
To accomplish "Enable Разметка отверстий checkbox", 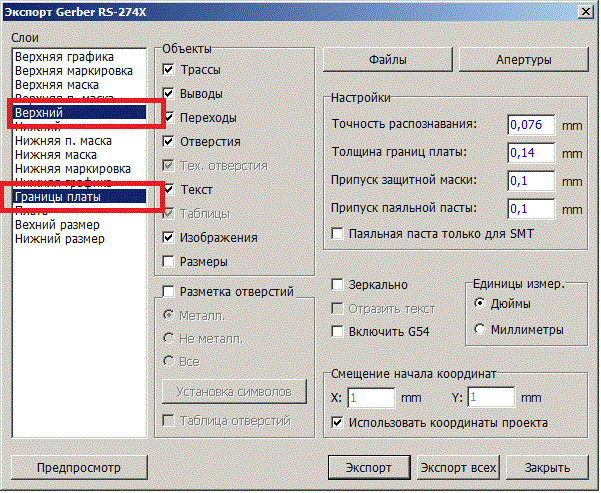I will (x=168, y=291).
